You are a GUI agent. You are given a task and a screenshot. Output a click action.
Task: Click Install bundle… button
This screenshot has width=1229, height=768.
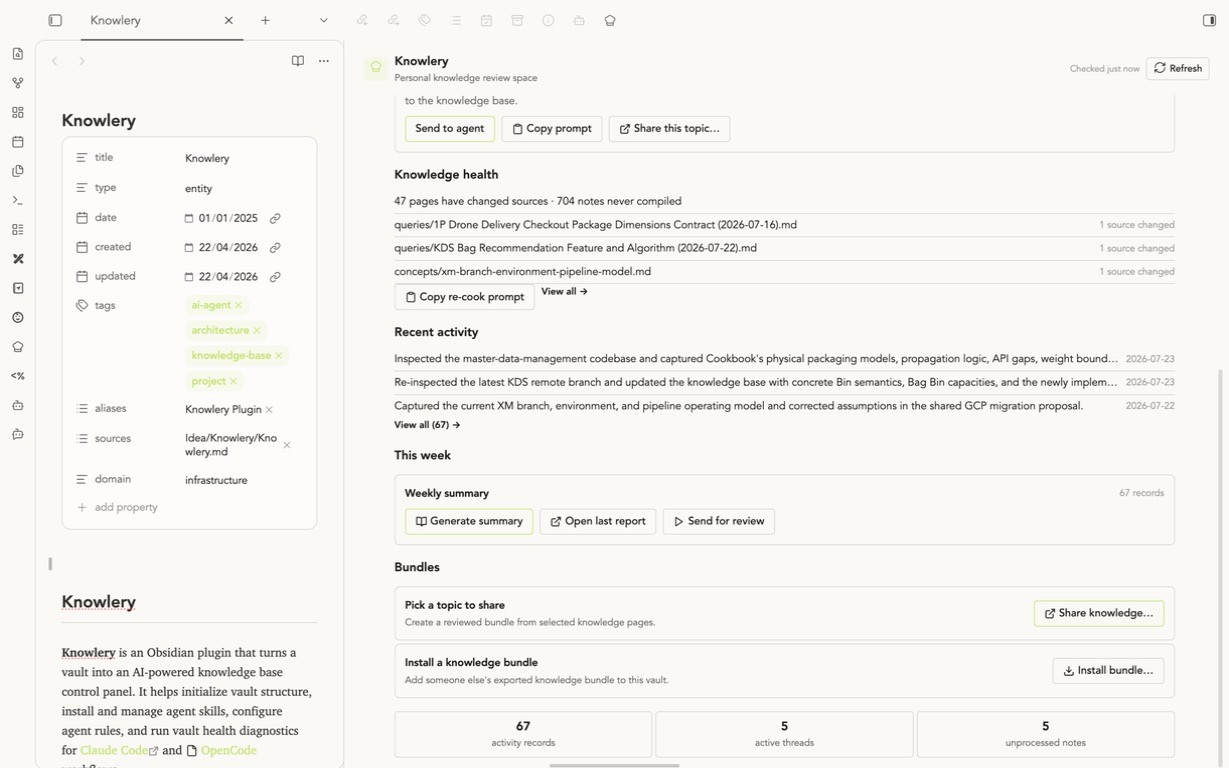pos(1108,671)
